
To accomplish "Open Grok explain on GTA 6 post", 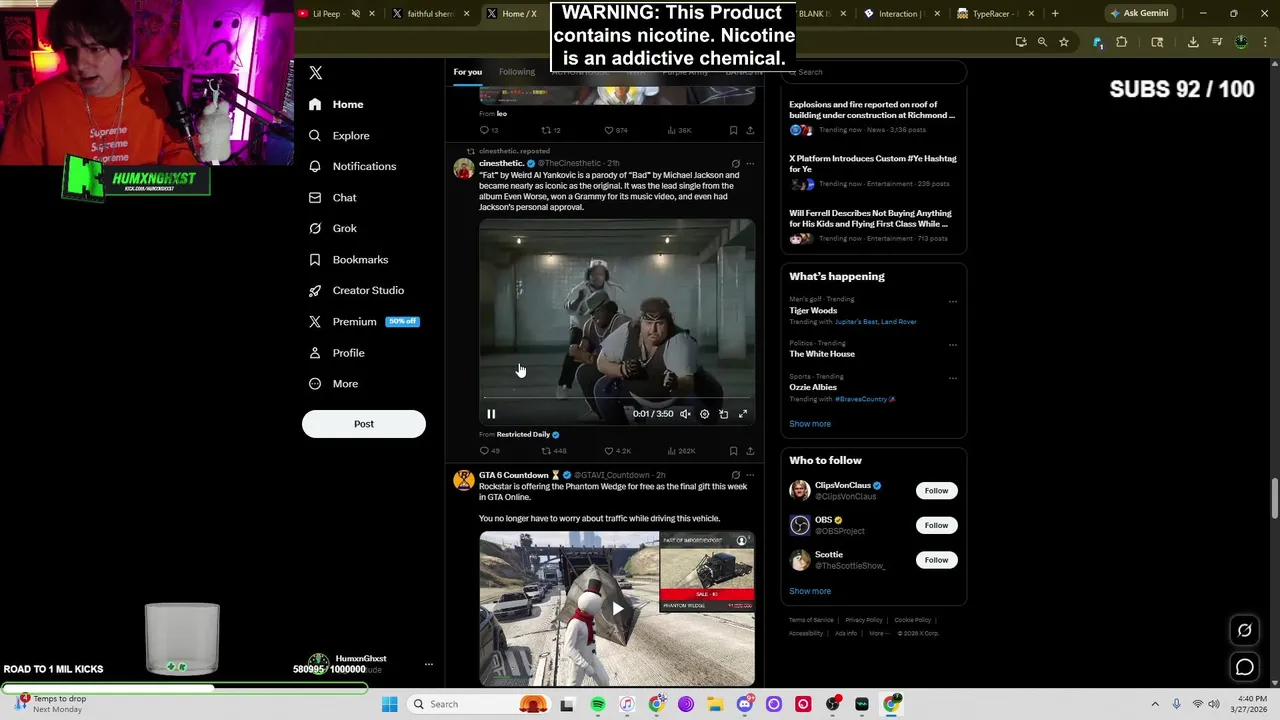I will point(735,475).
